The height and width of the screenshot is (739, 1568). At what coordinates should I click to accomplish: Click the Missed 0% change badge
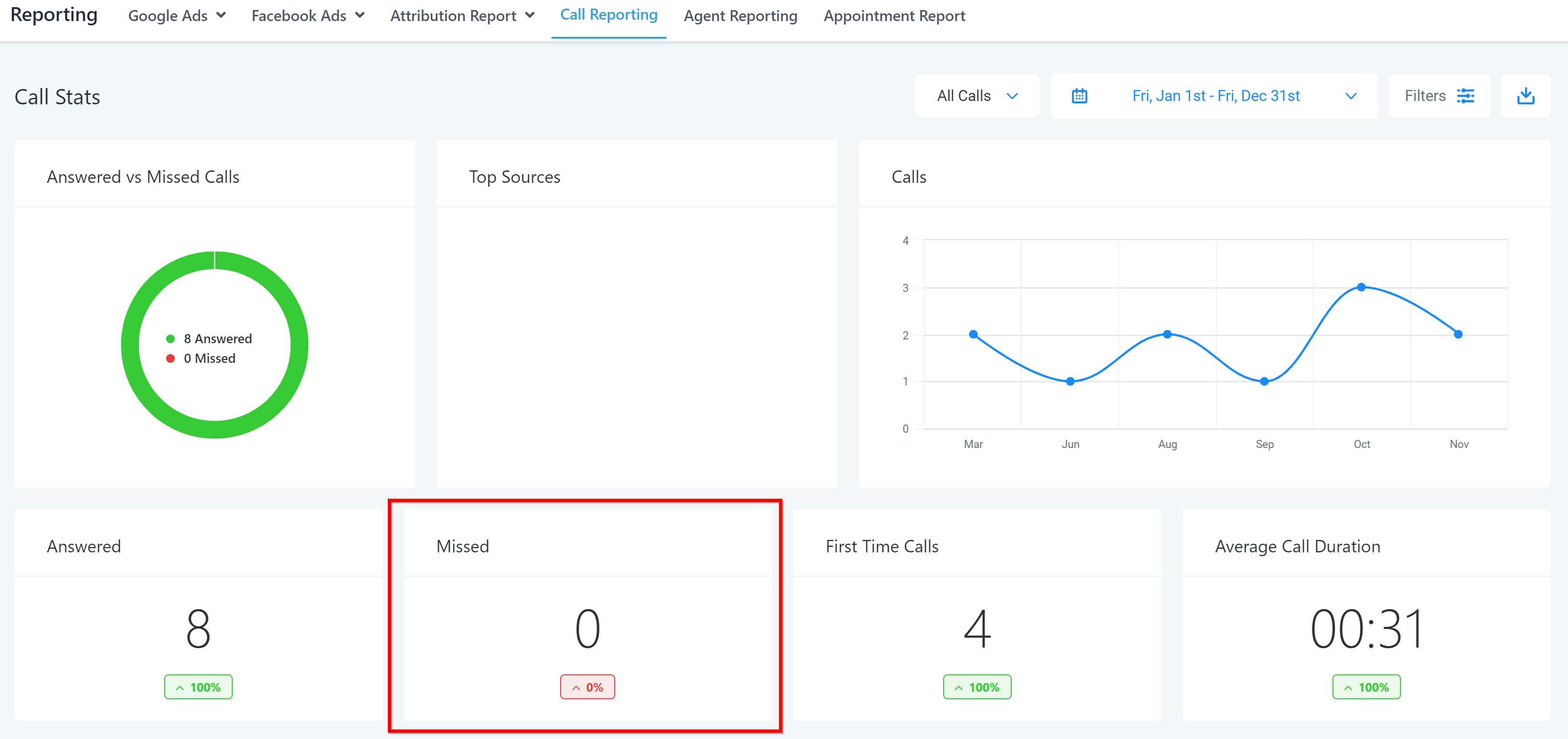coord(587,687)
